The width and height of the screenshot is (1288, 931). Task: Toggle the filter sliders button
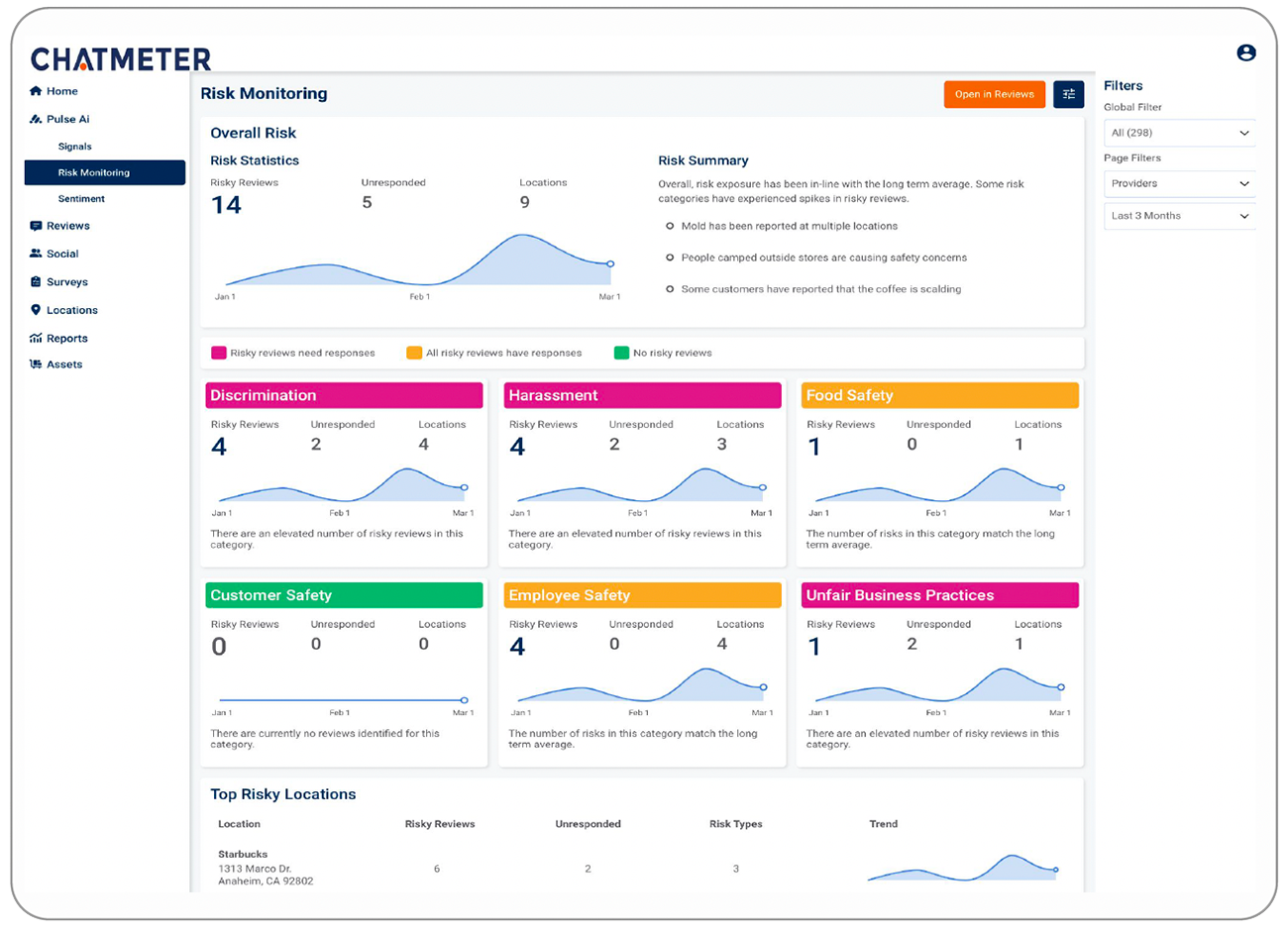coord(1068,94)
